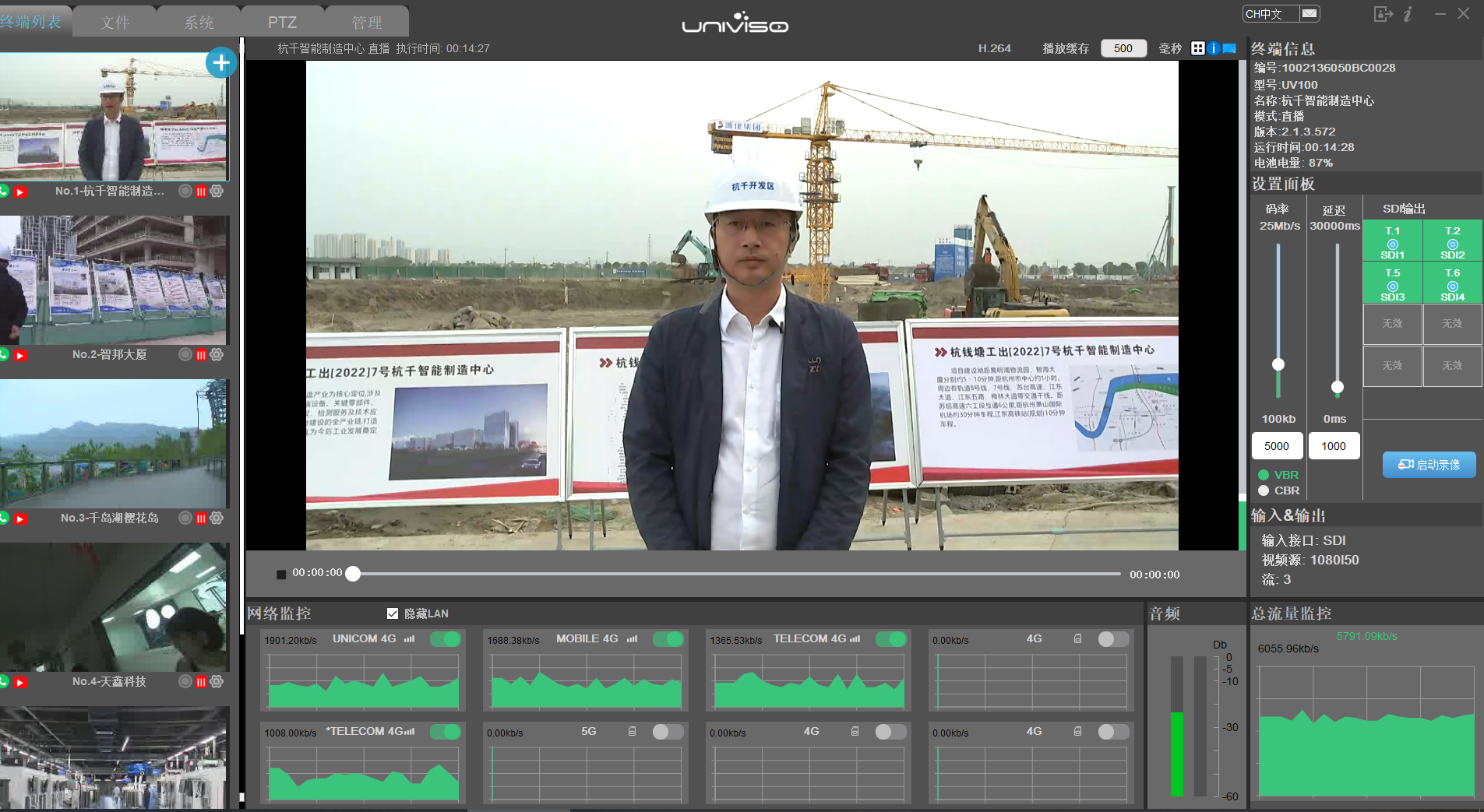This screenshot has height=812, width=1484.
Task: Click red play icon for No.3-千岛湖樱花岛
Action: [20, 518]
